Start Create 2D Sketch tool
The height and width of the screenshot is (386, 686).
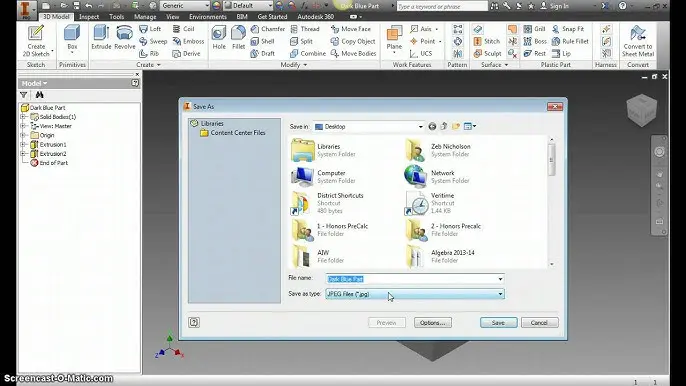(36, 41)
